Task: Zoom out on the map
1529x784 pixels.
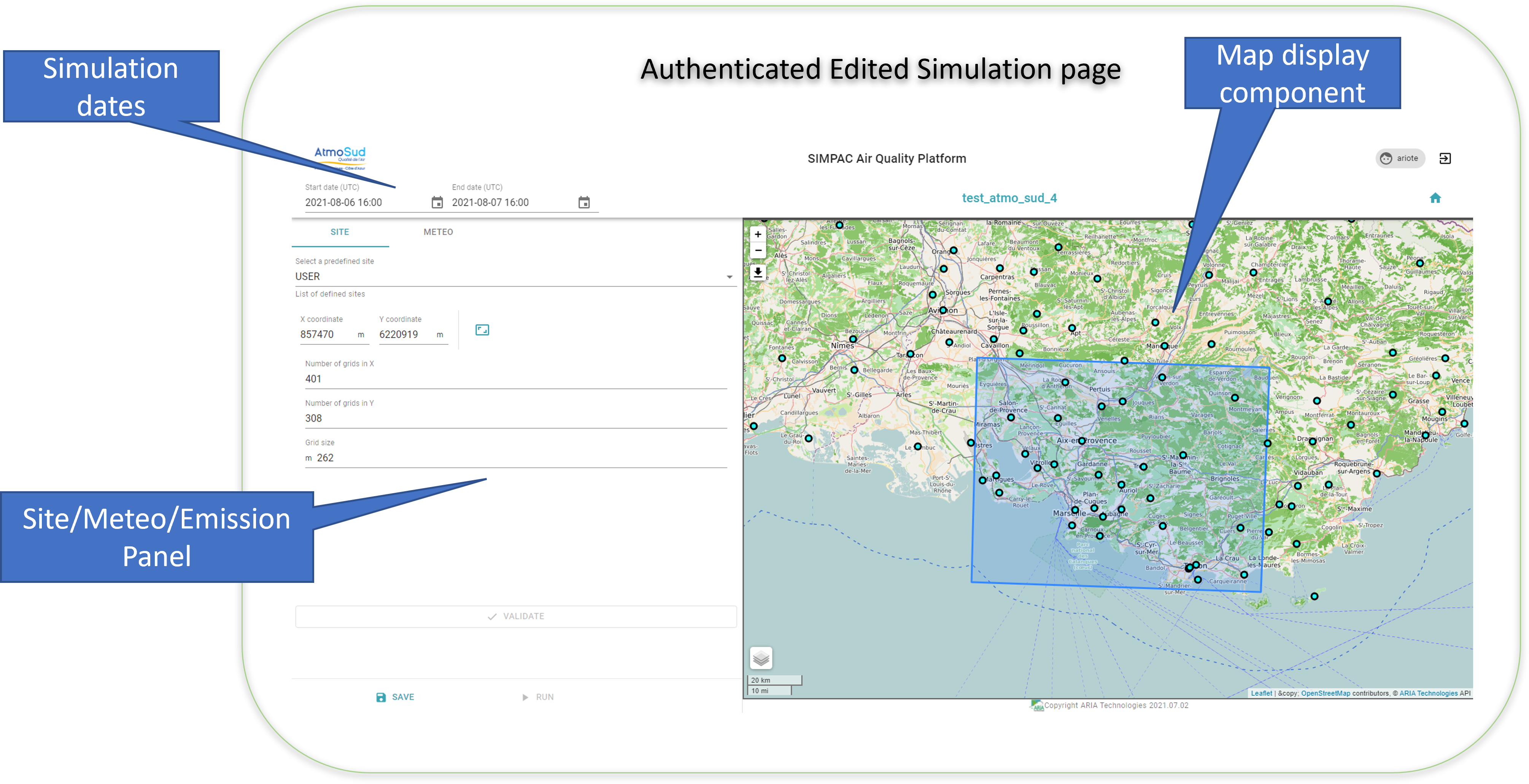Action: 758,251
